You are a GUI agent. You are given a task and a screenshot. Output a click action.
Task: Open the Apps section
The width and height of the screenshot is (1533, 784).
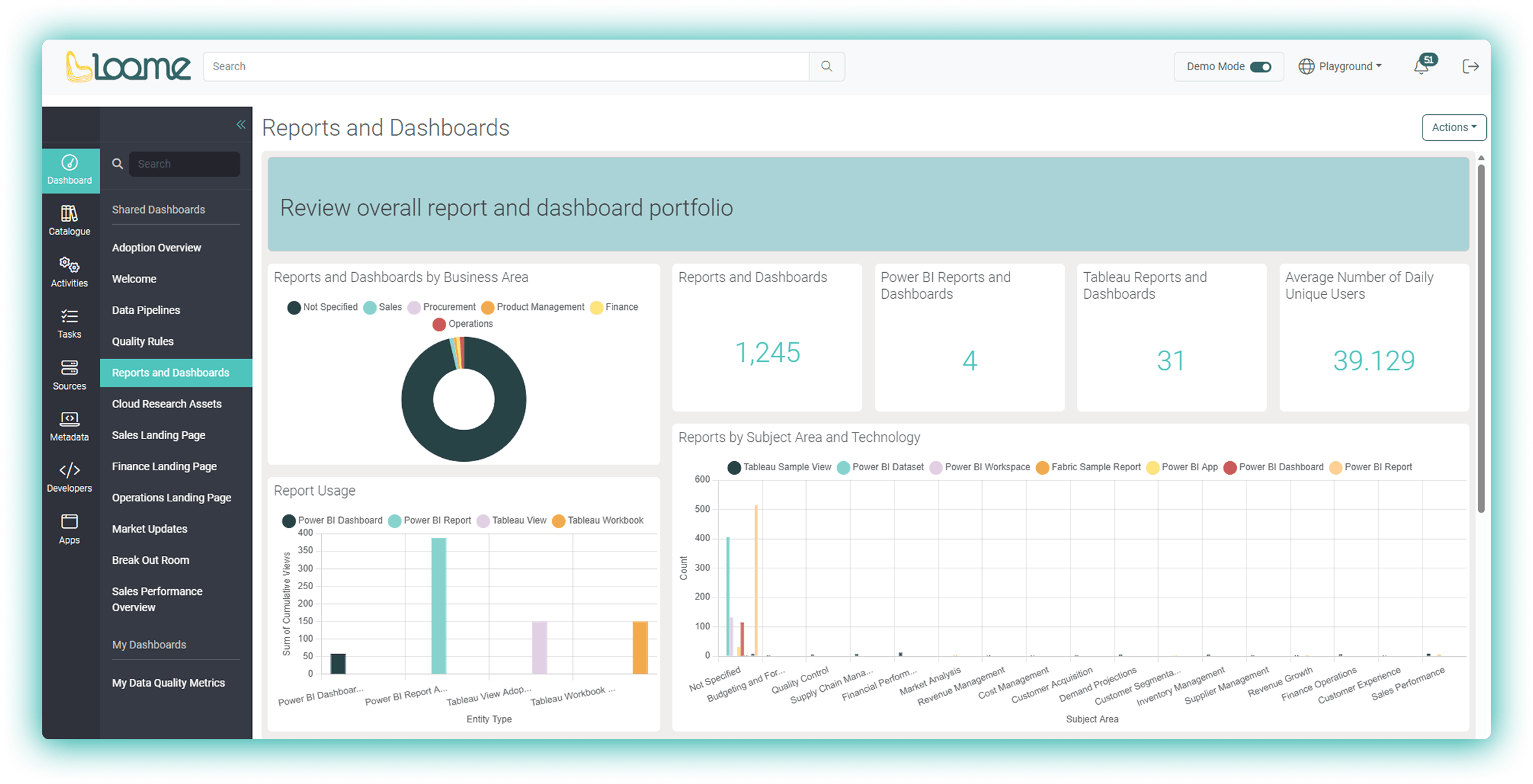70,528
